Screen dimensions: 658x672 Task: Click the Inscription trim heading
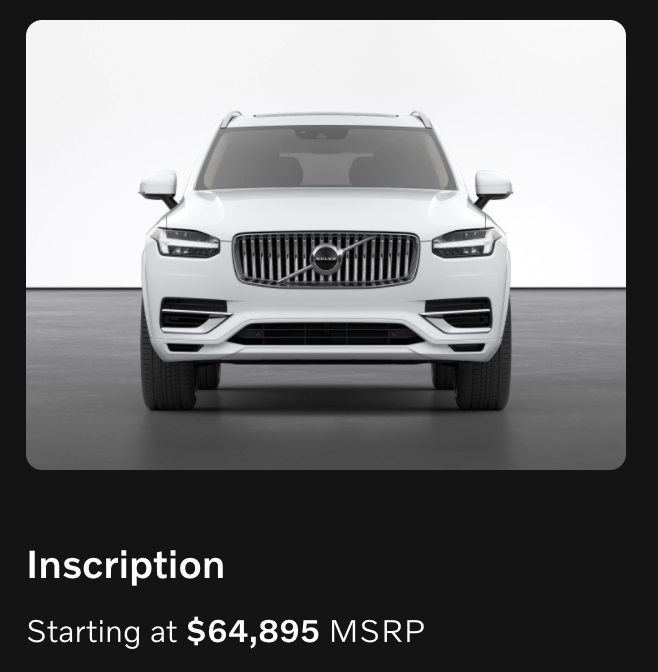[126, 566]
